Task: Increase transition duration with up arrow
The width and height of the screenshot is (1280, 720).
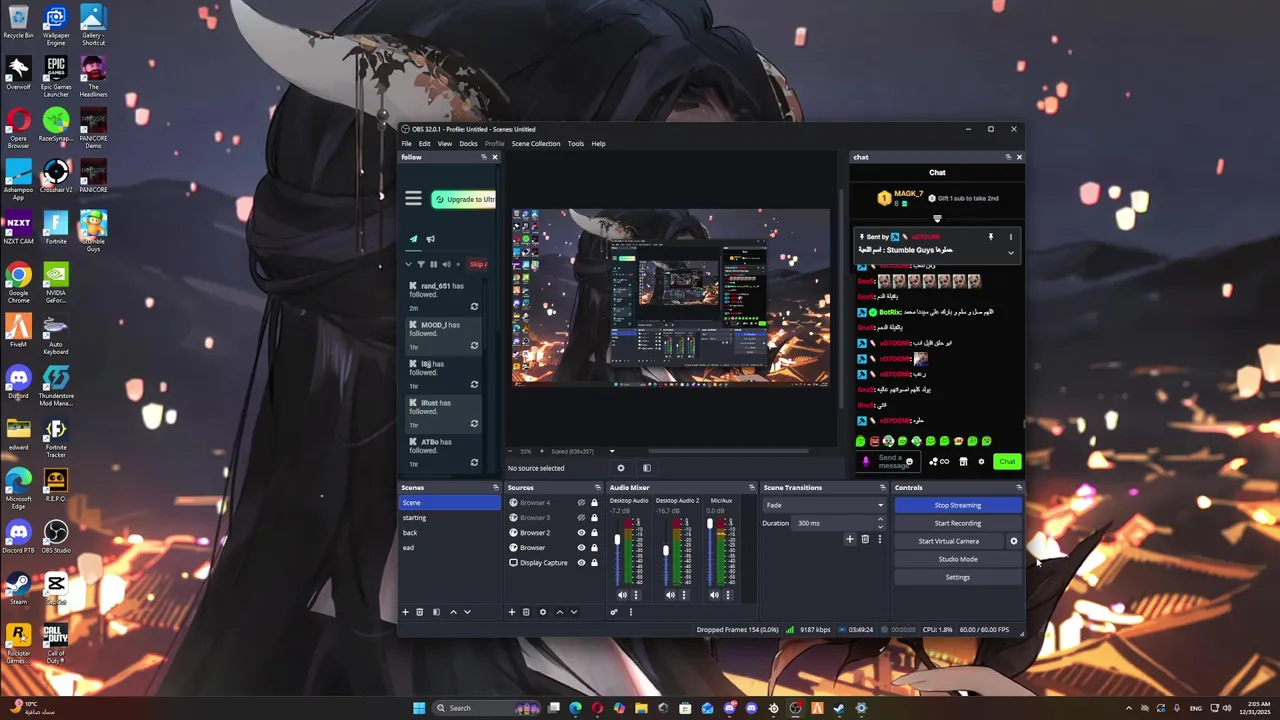Action: coord(880,520)
